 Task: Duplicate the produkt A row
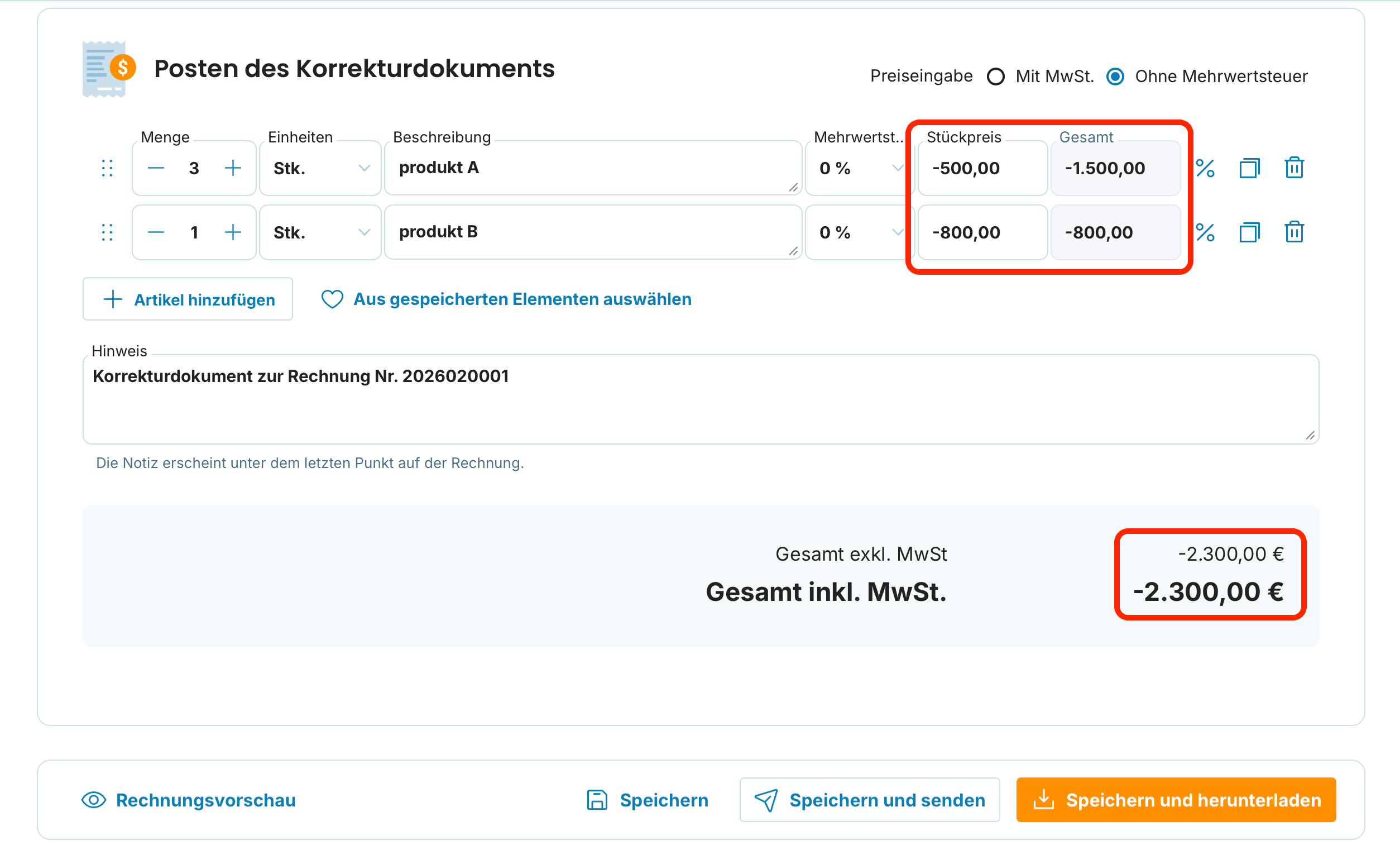[x=1249, y=168]
